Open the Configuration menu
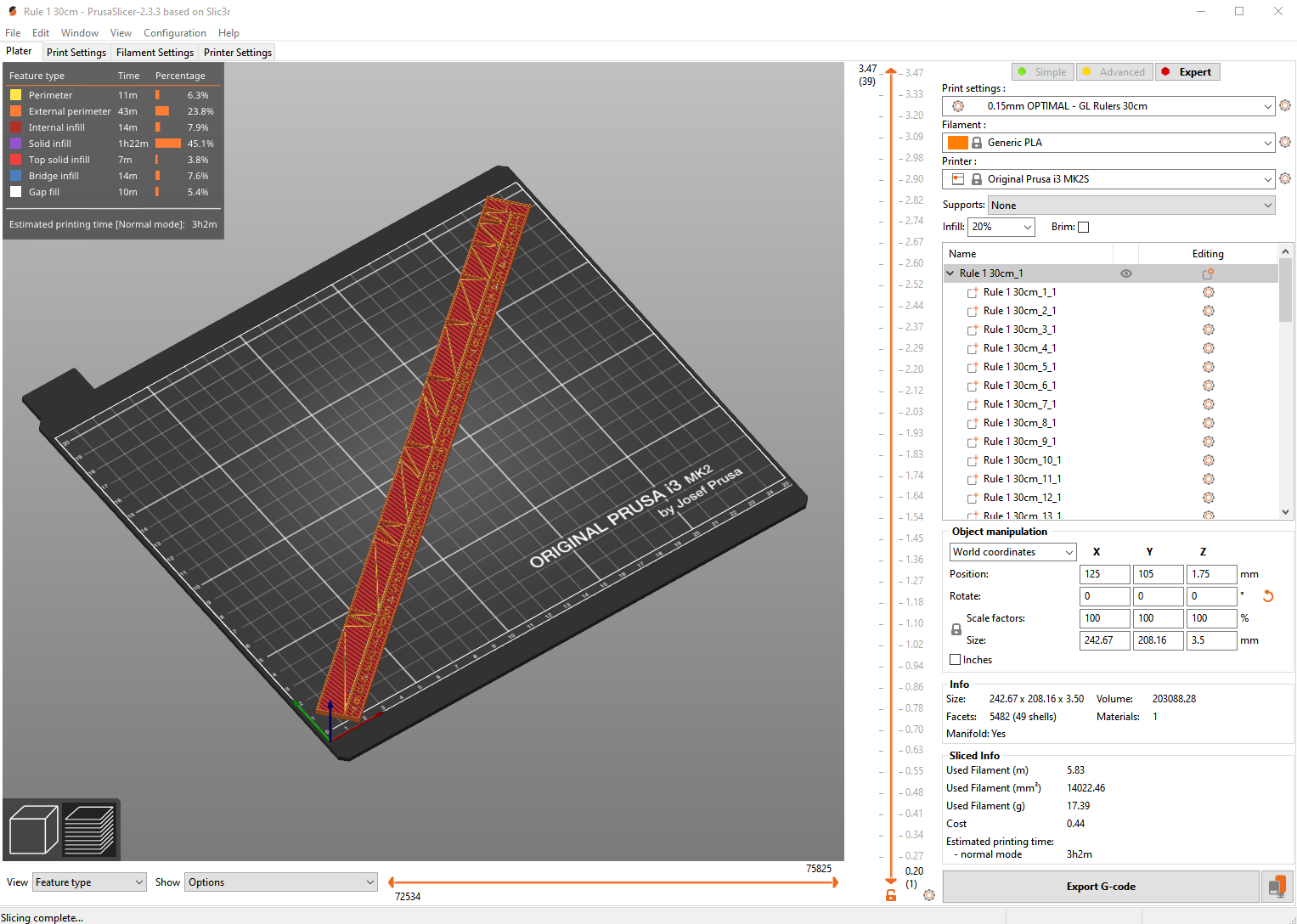Screen dimensions: 1297x924 coord(175,33)
